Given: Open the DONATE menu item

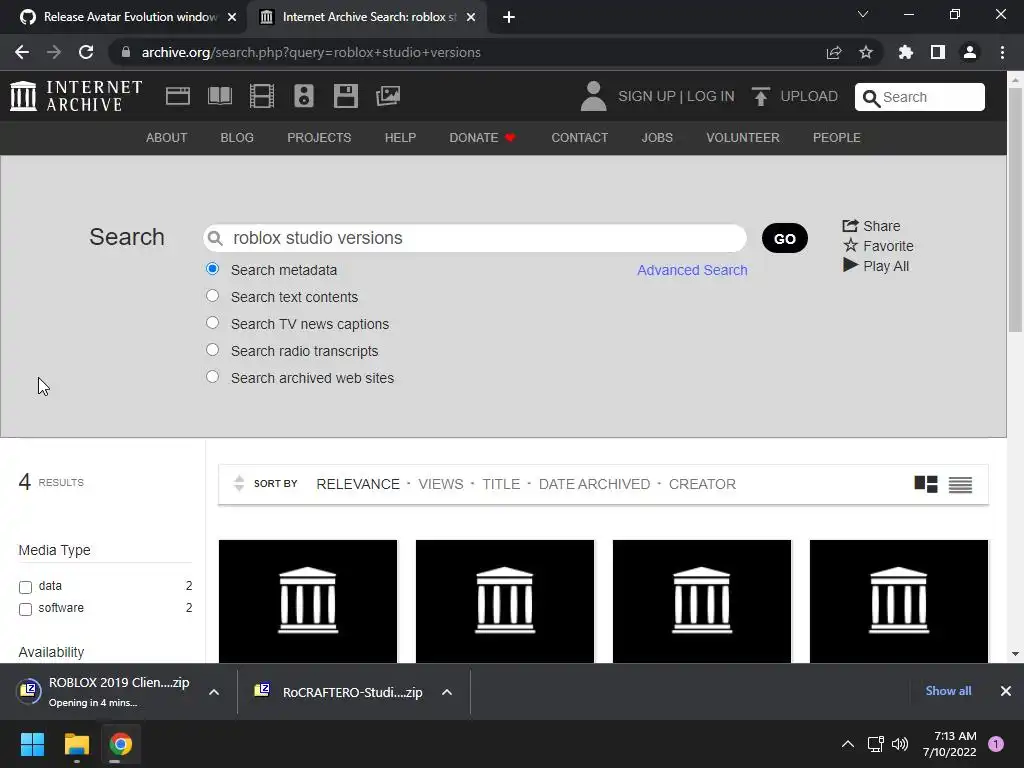Looking at the screenshot, I should [x=482, y=138].
